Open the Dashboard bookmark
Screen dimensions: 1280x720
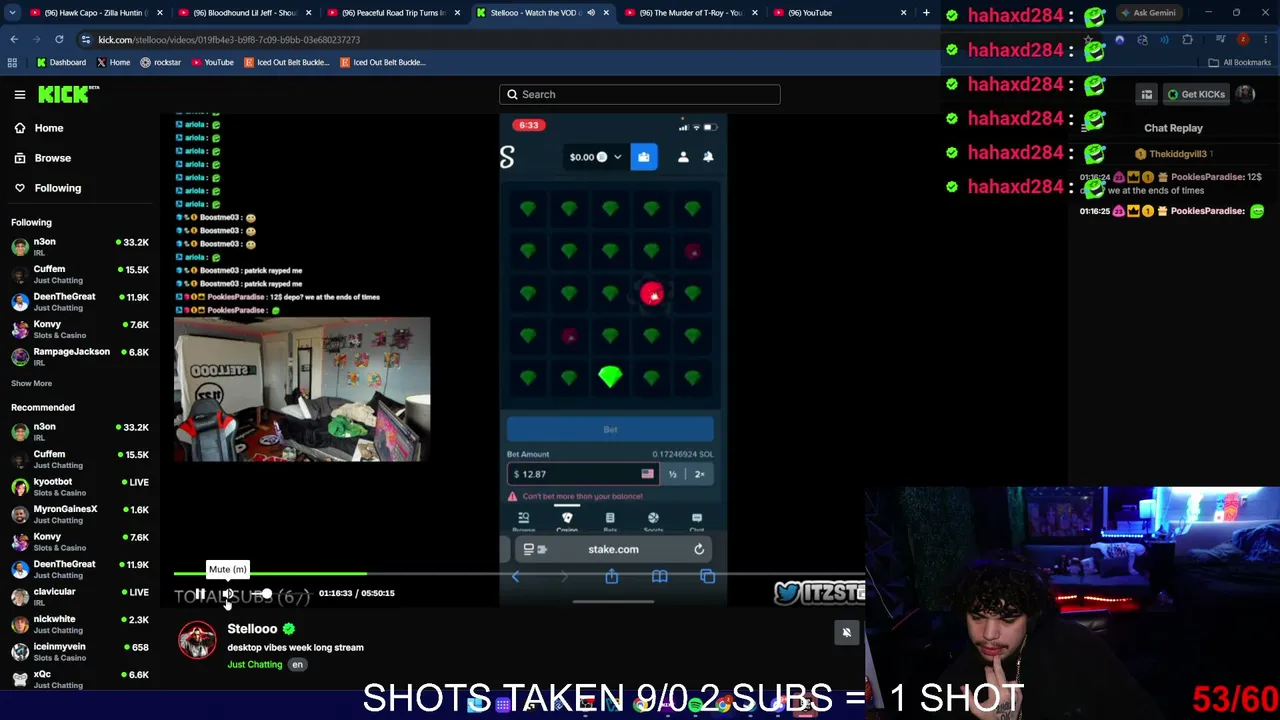61,62
